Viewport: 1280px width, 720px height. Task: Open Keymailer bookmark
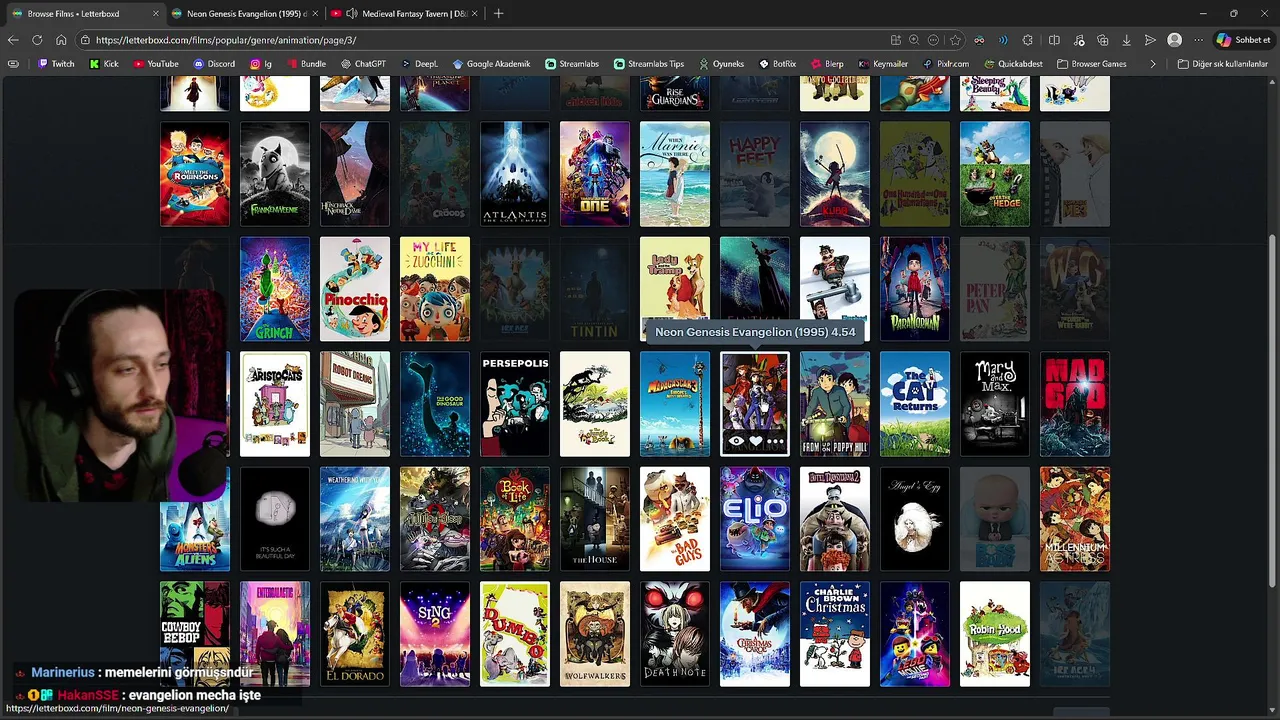click(883, 64)
